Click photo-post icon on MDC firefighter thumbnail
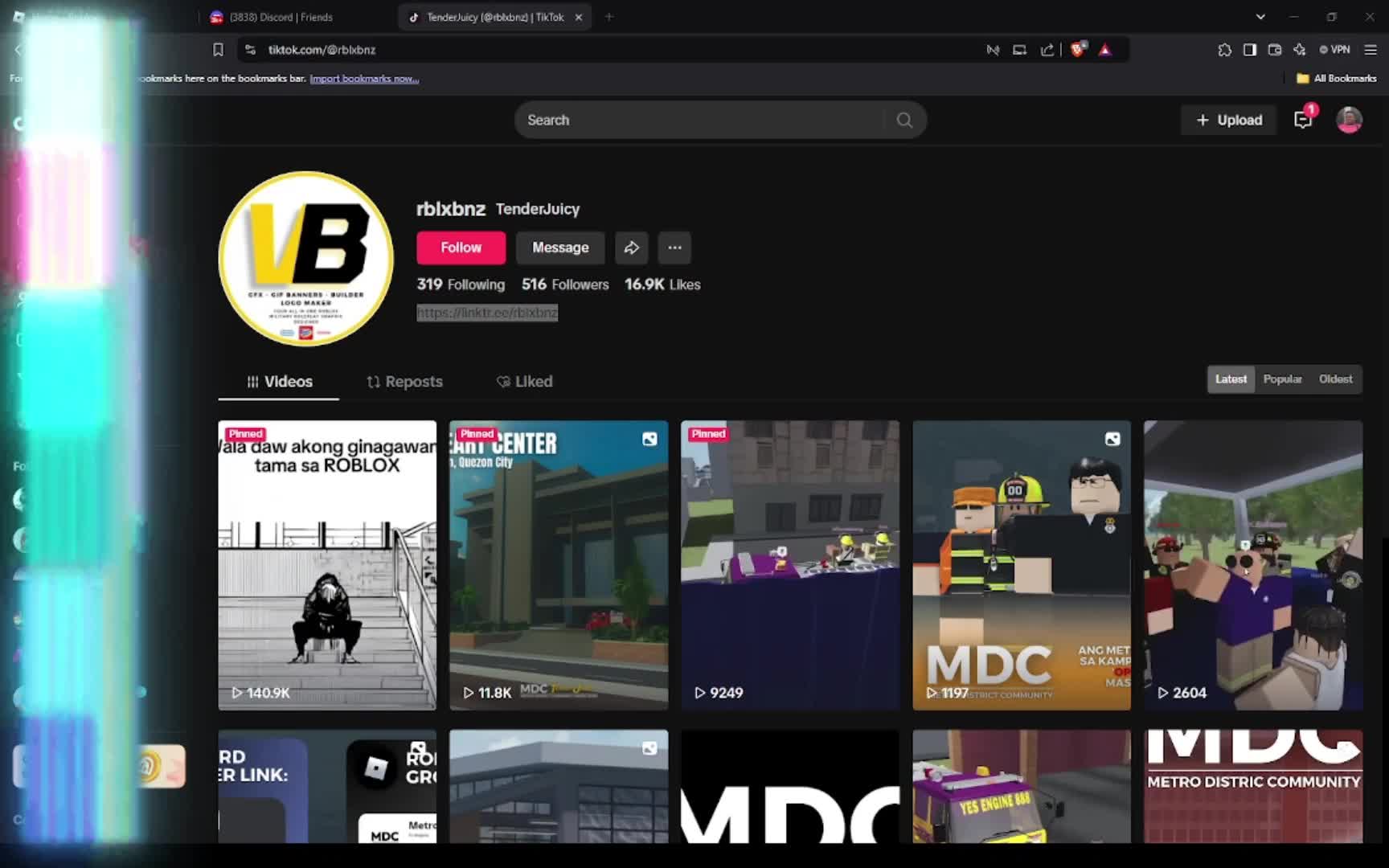The width and height of the screenshot is (1389, 868). click(x=1112, y=439)
